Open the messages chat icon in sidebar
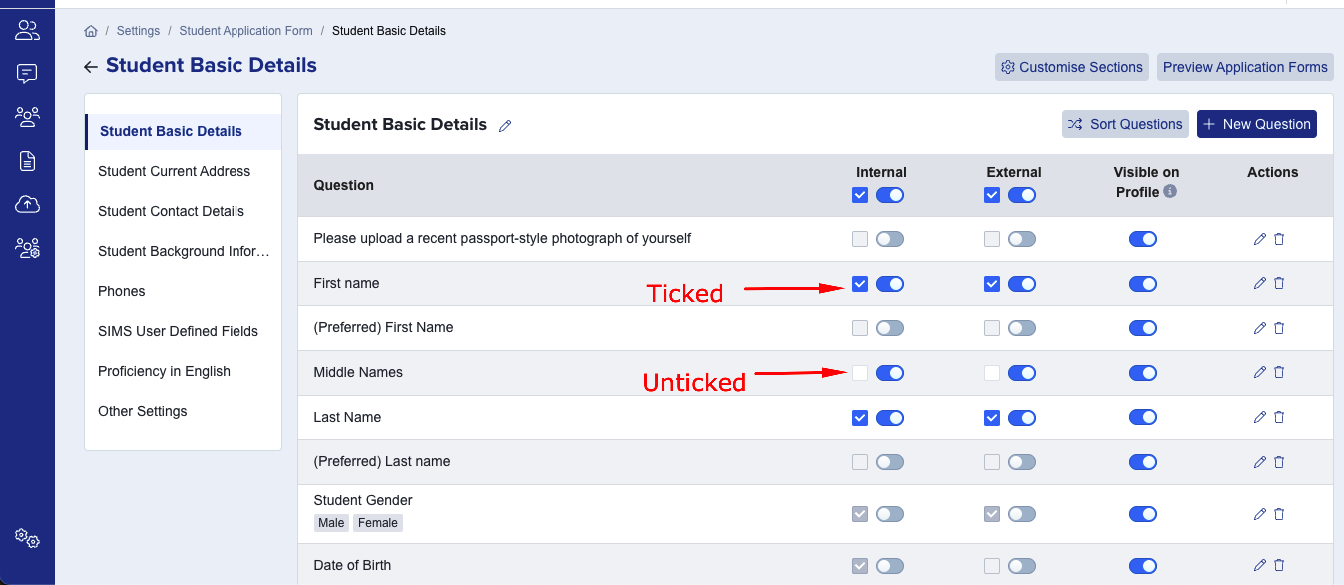The image size is (1344, 585). tap(27, 73)
